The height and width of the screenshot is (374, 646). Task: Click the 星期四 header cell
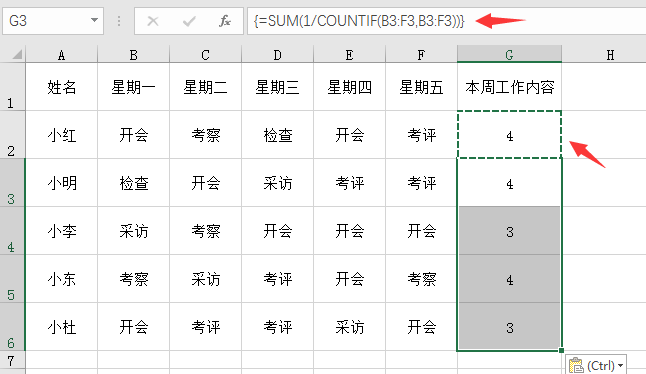pos(349,86)
